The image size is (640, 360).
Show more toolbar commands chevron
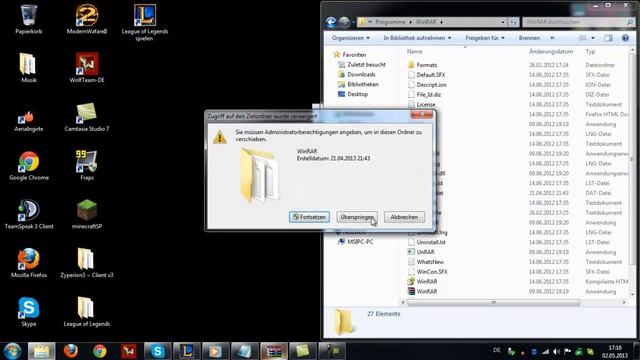click(x=552, y=38)
